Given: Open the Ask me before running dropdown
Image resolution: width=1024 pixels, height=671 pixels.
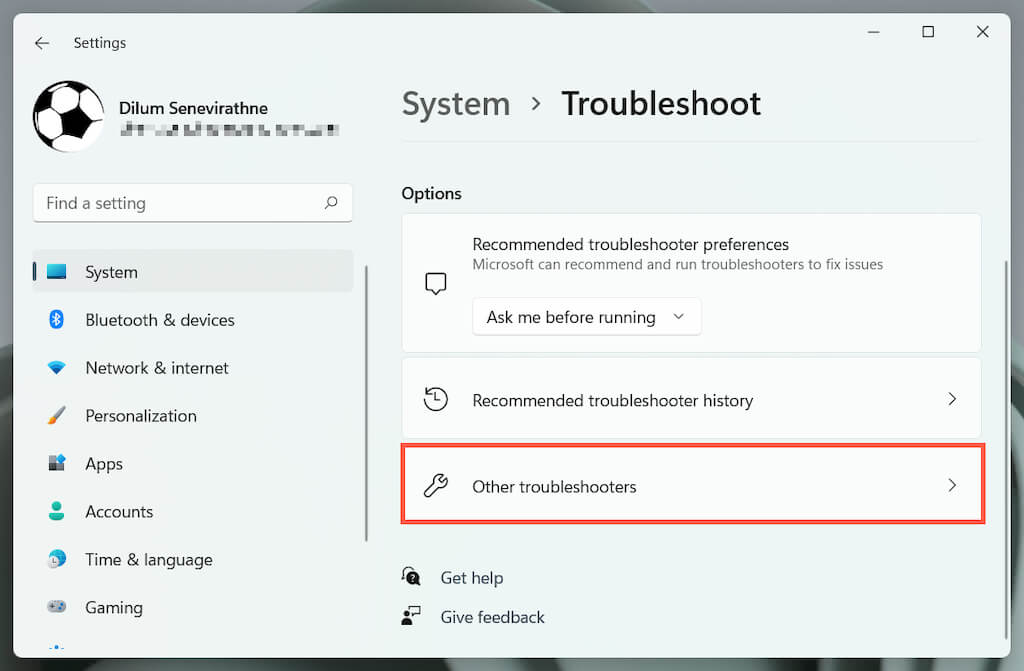Looking at the screenshot, I should tap(586, 317).
